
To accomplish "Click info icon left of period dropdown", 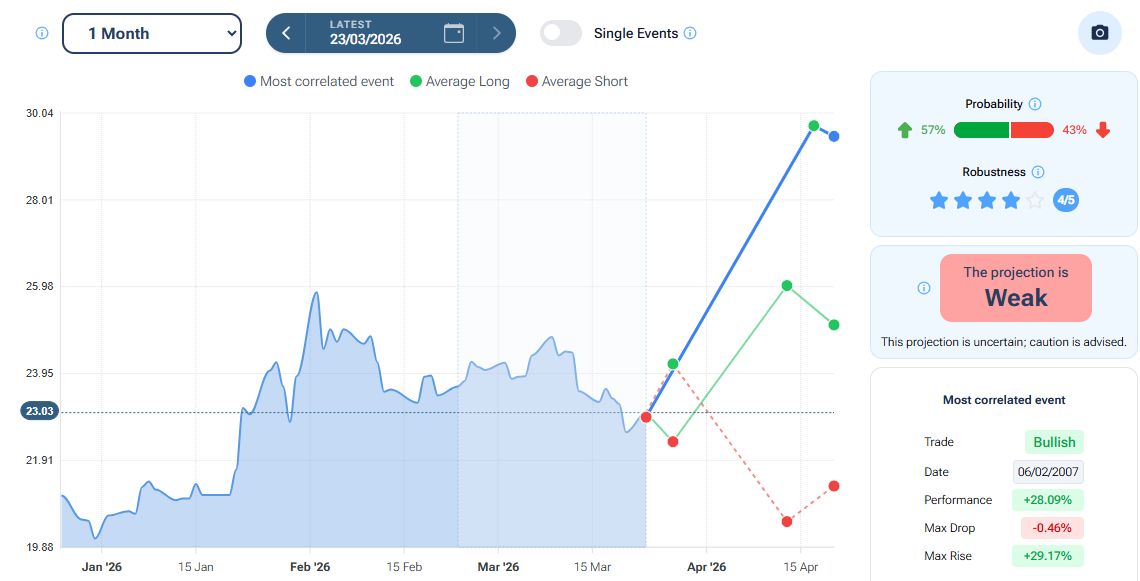I will pyautogui.click(x=42, y=33).
